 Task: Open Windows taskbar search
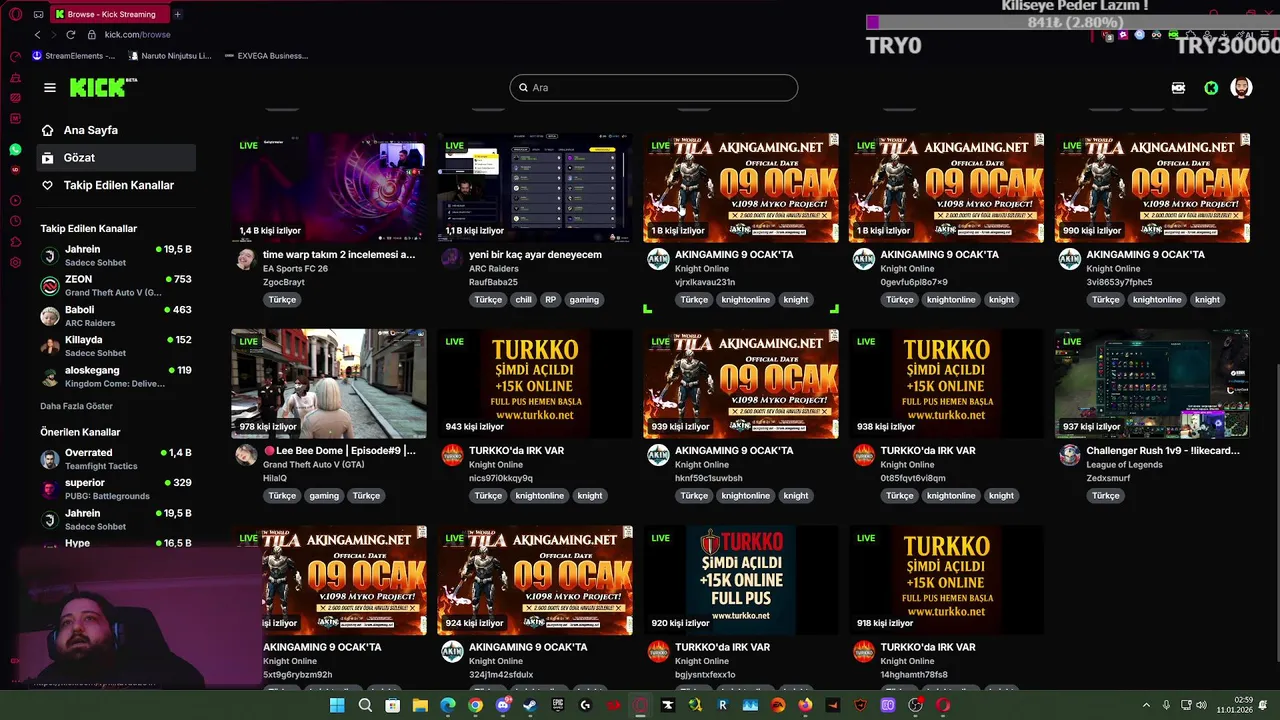click(365, 705)
